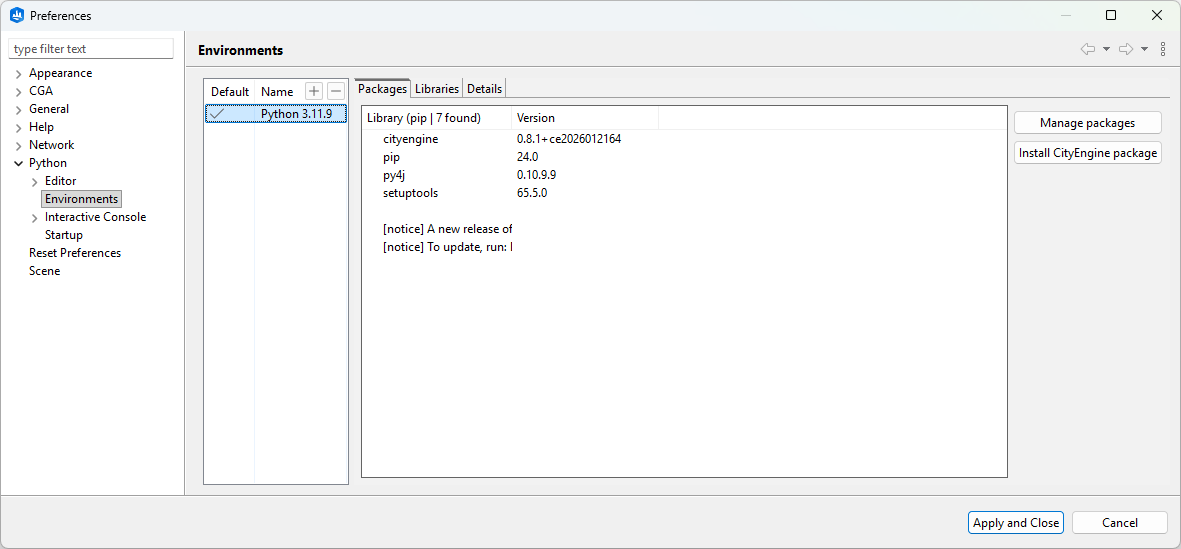Expand the Interactive Console subnode
The height and width of the screenshot is (549, 1181).
(x=35, y=218)
